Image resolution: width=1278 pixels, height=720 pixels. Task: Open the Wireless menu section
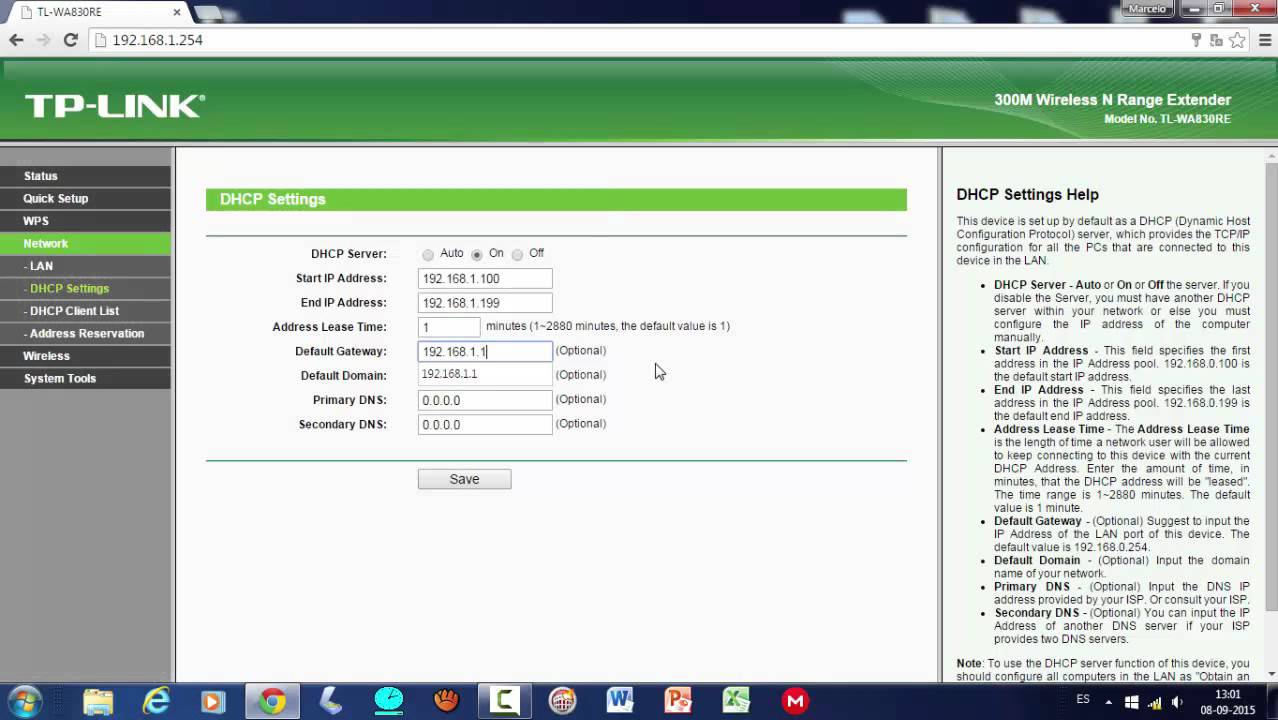click(86, 356)
